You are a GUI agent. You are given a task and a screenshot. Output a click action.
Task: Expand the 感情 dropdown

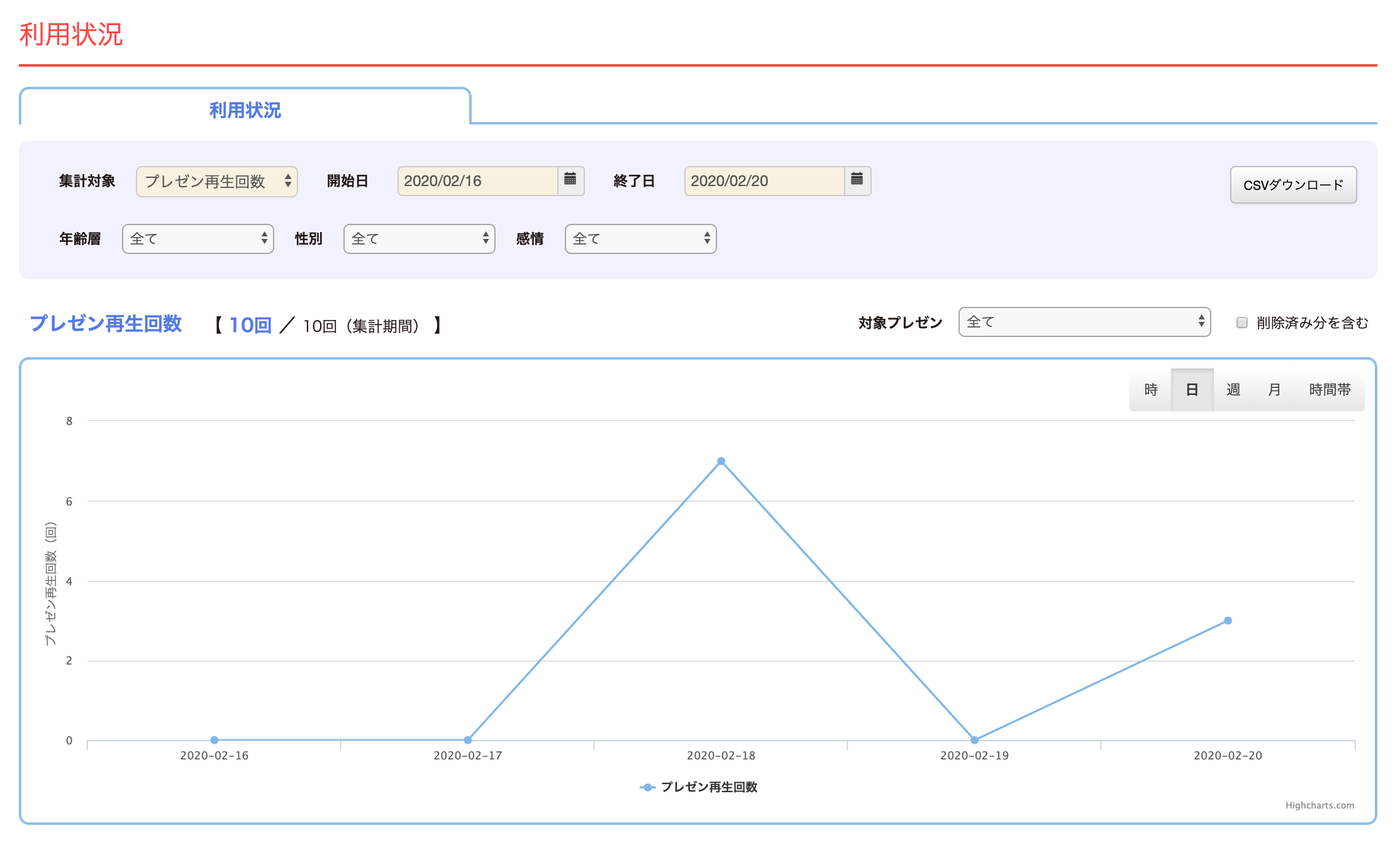coord(641,239)
